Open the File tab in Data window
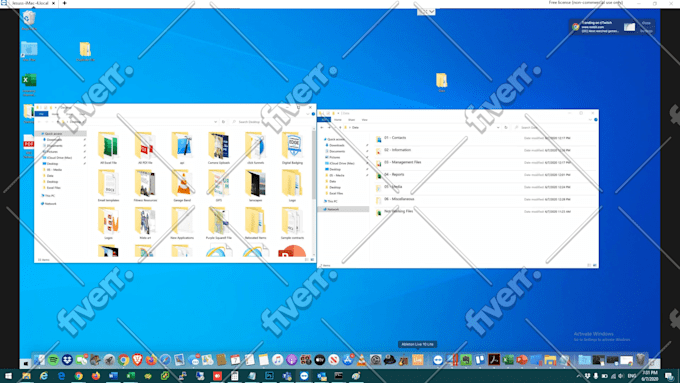This screenshot has width=680, height=383. pyautogui.click(x=324, y=120)
